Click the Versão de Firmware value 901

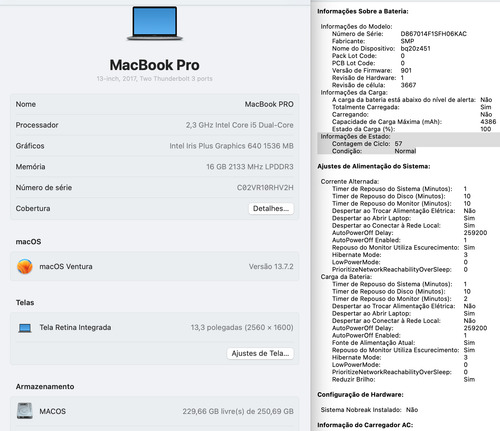(406, 70)
